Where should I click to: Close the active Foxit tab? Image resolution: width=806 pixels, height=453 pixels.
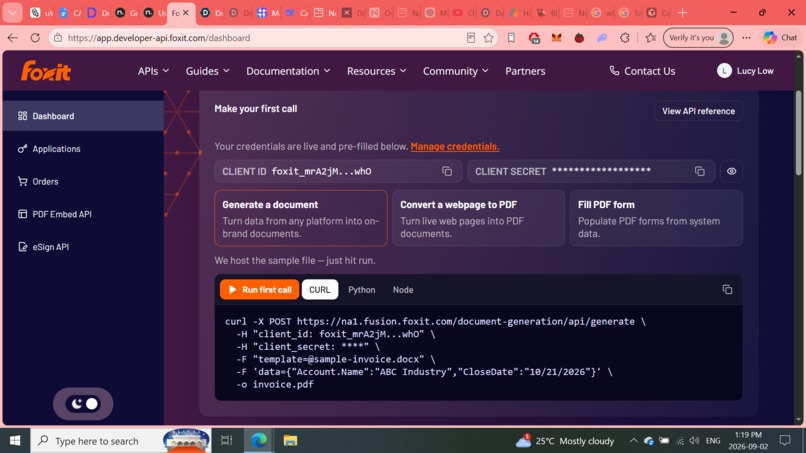[186, 13]
